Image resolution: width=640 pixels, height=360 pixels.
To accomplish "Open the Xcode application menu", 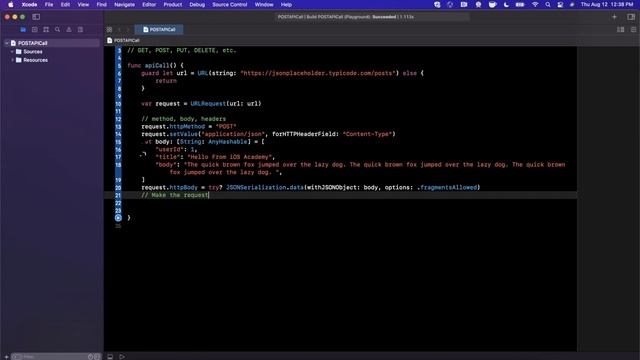I will coord(29,4).
